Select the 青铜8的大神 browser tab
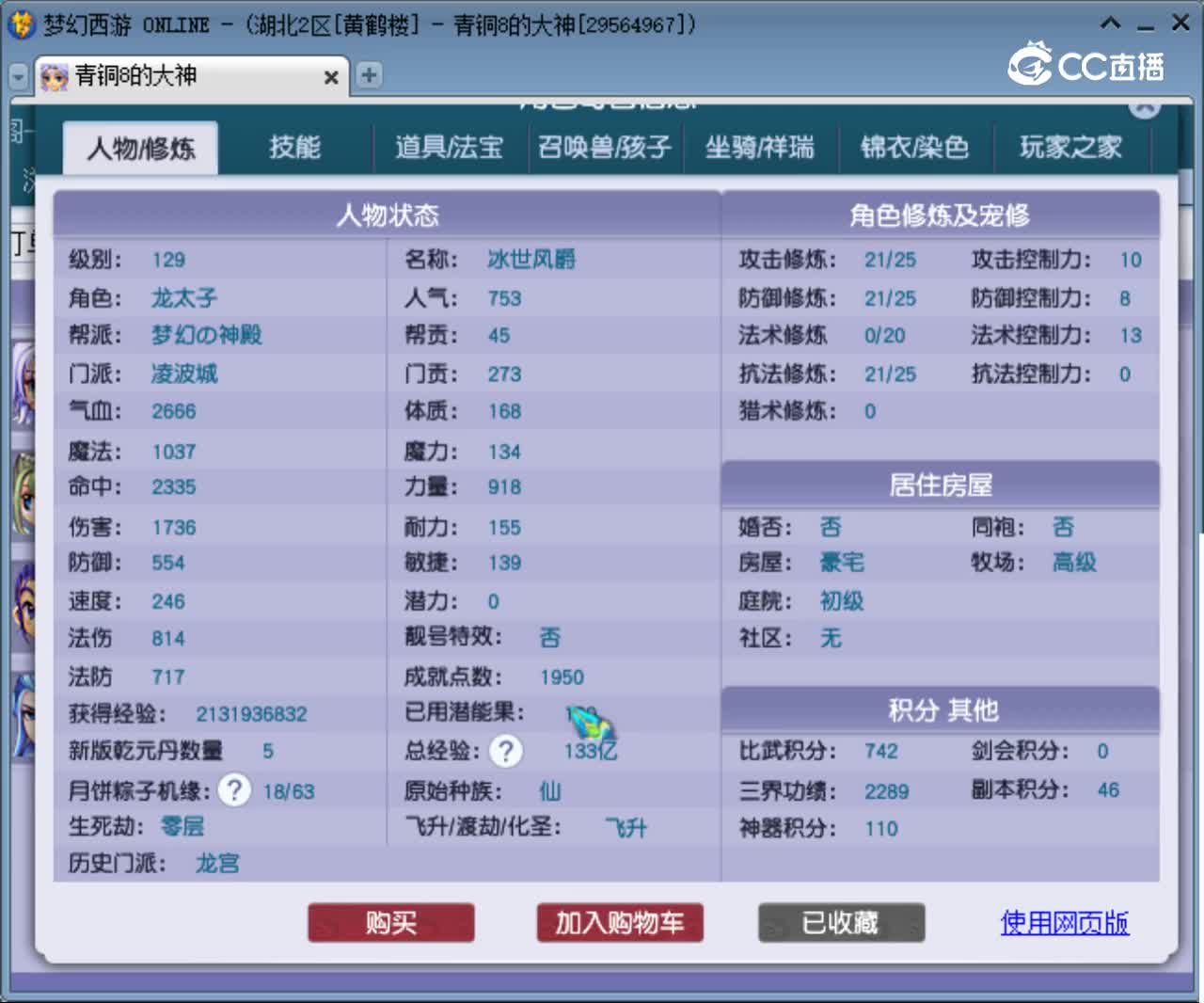This screenshot has height=1003, width=1204. coord(192,76)
